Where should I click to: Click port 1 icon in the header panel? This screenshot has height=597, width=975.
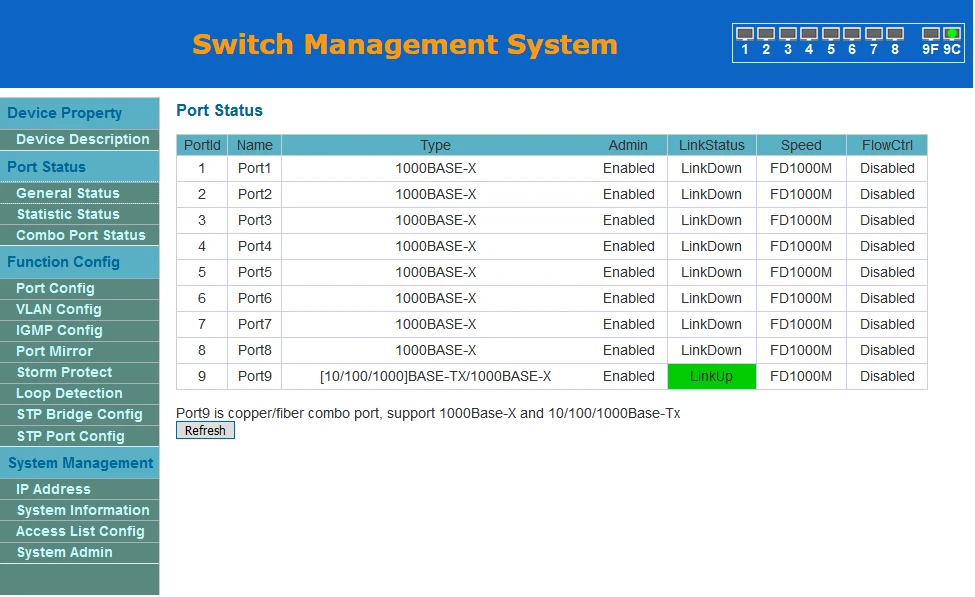click(x=744, y=35)
